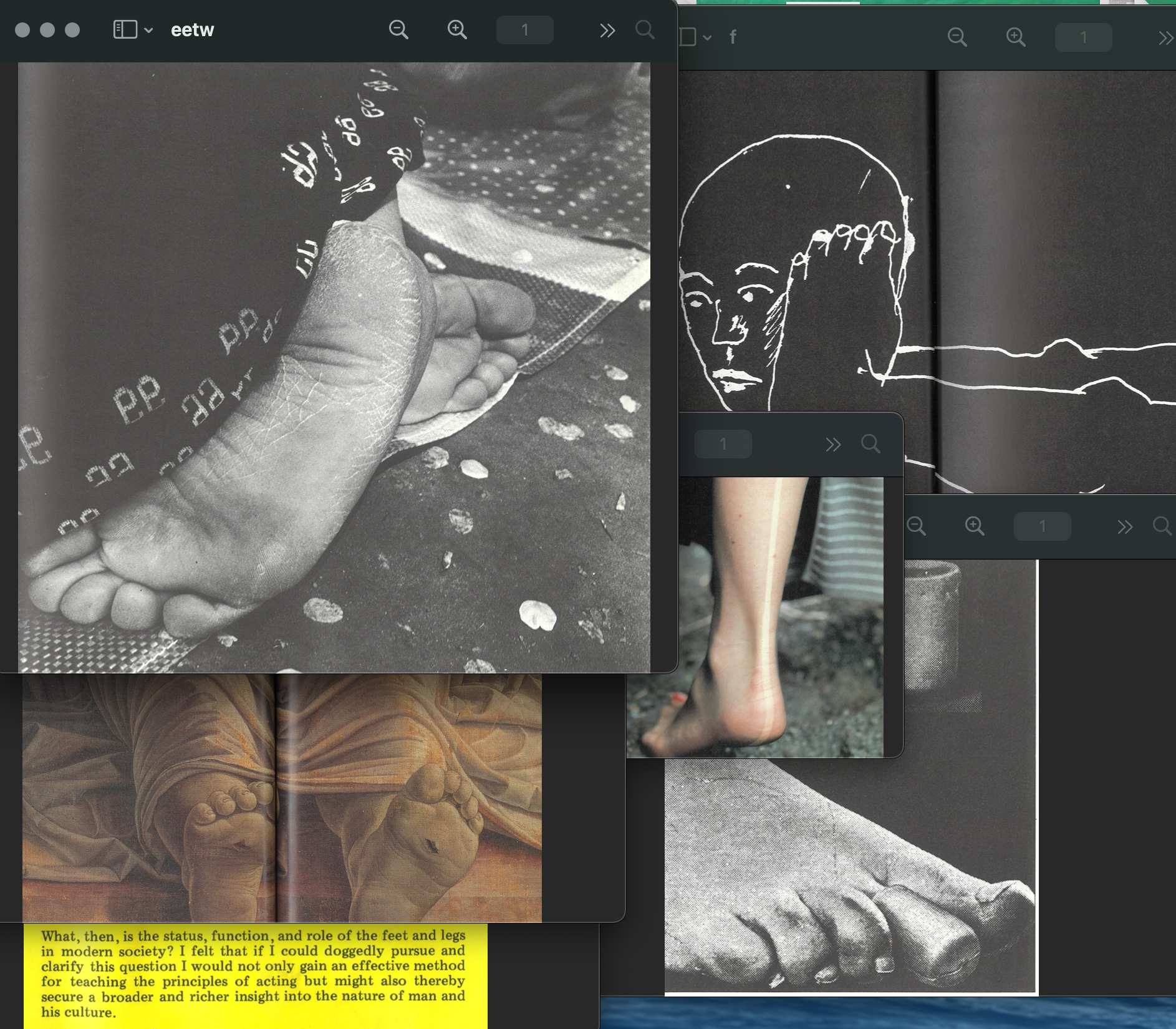Expand sidebar view options chevron in eetw window
Screen dimensions: 1176x1029
[x=149, y=30]
